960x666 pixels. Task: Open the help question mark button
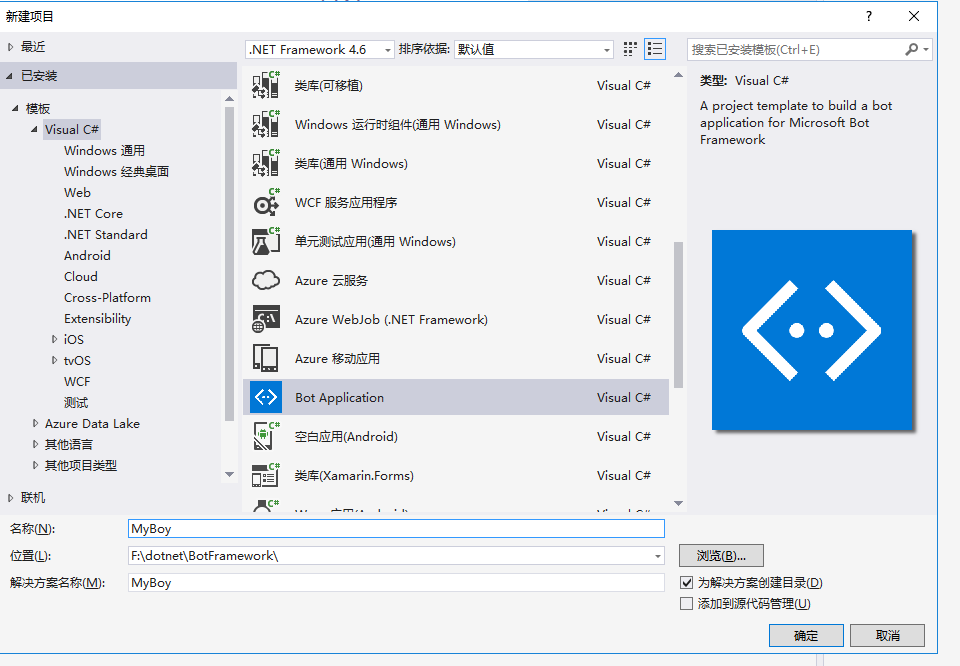pyautogui.click(x=869, y=17)
